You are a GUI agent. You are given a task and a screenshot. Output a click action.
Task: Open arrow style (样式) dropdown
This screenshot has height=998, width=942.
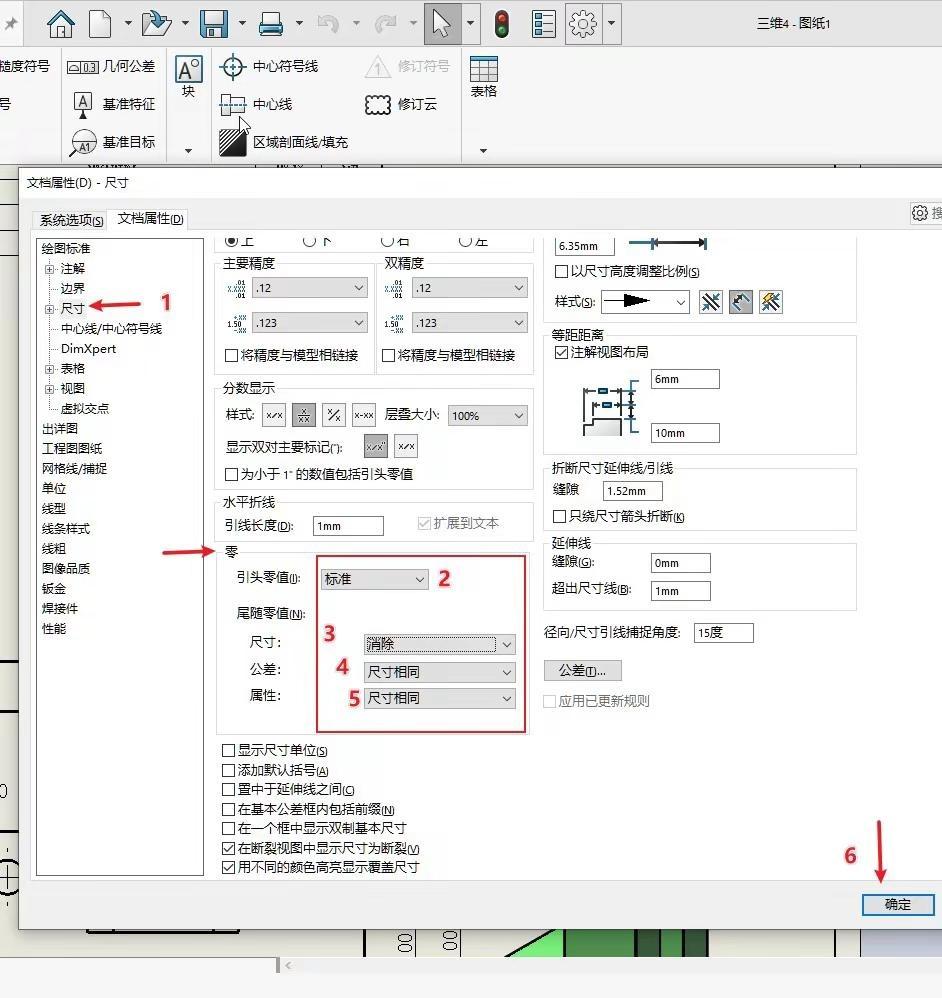pos(645,301)
